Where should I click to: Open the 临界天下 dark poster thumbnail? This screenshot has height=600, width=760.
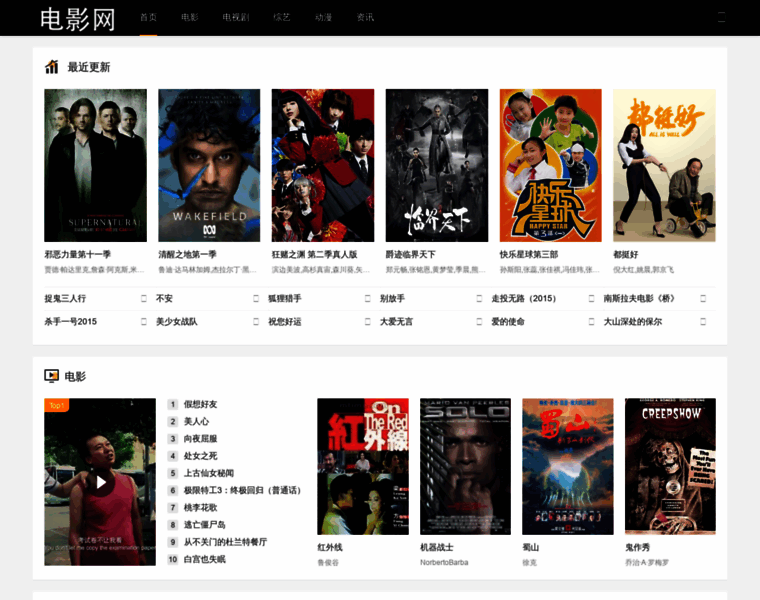click(437, 165)
